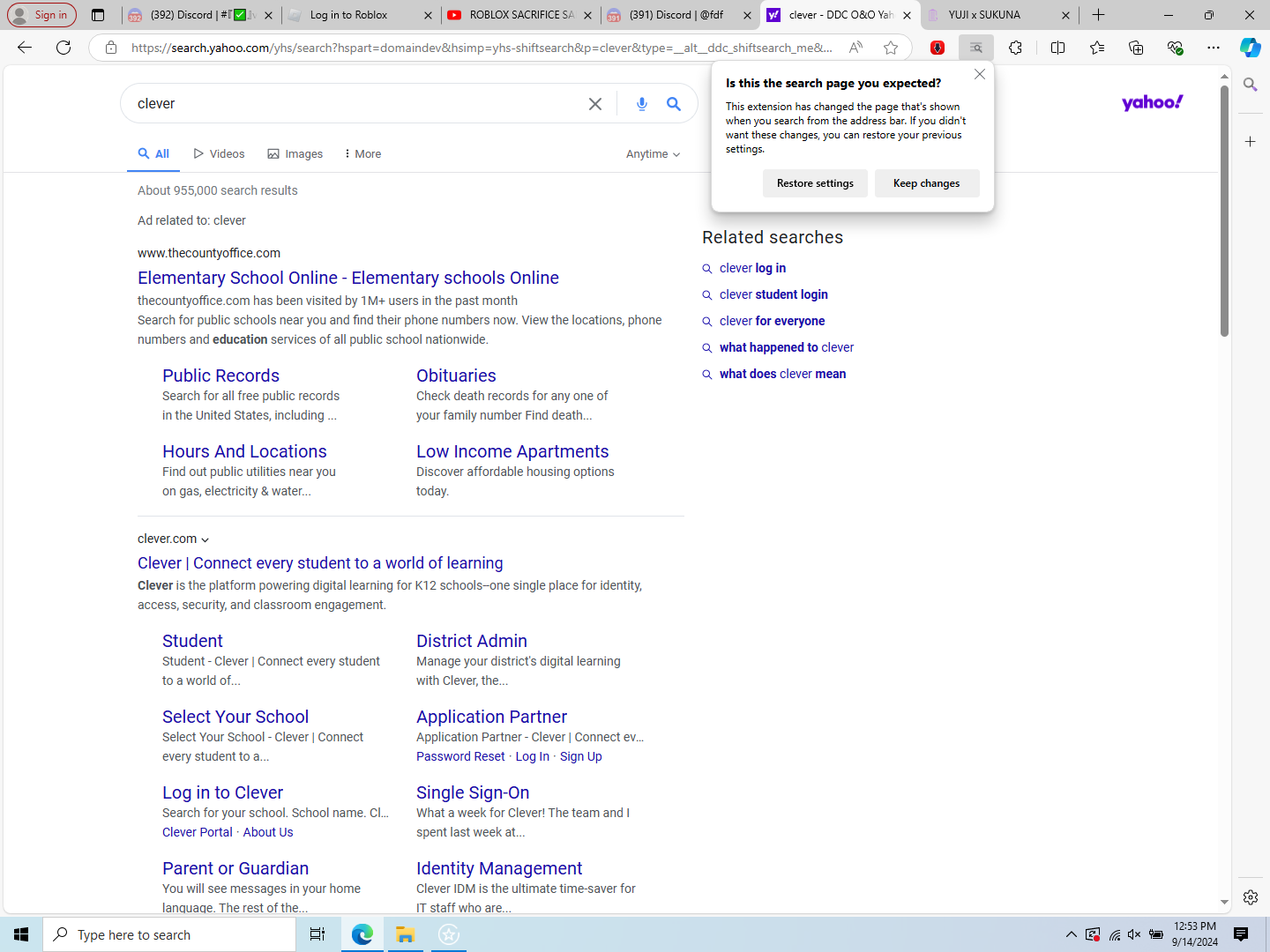
Task: Open the More search options menu
Action: click(362, 154)
